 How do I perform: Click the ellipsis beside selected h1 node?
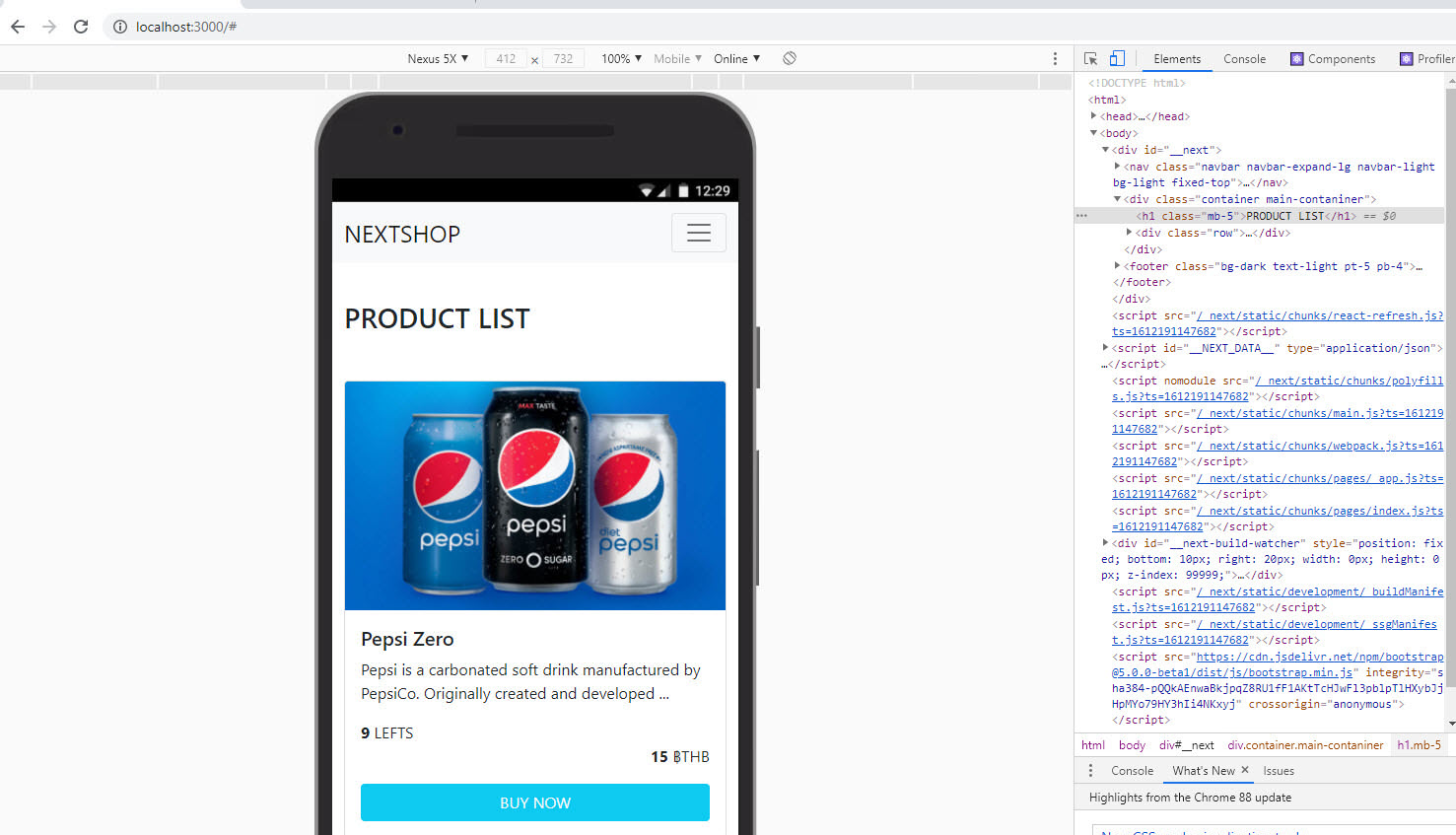[1082, 216]
